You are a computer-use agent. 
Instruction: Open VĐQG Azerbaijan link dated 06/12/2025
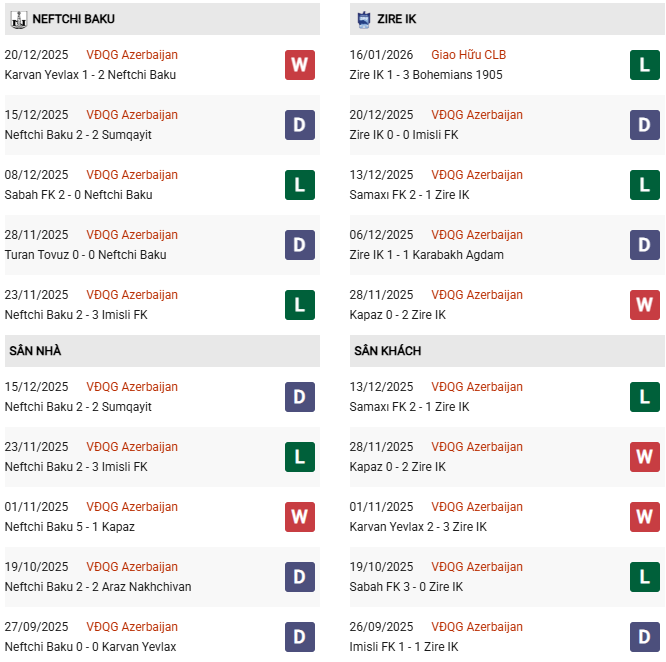point(477,235)
